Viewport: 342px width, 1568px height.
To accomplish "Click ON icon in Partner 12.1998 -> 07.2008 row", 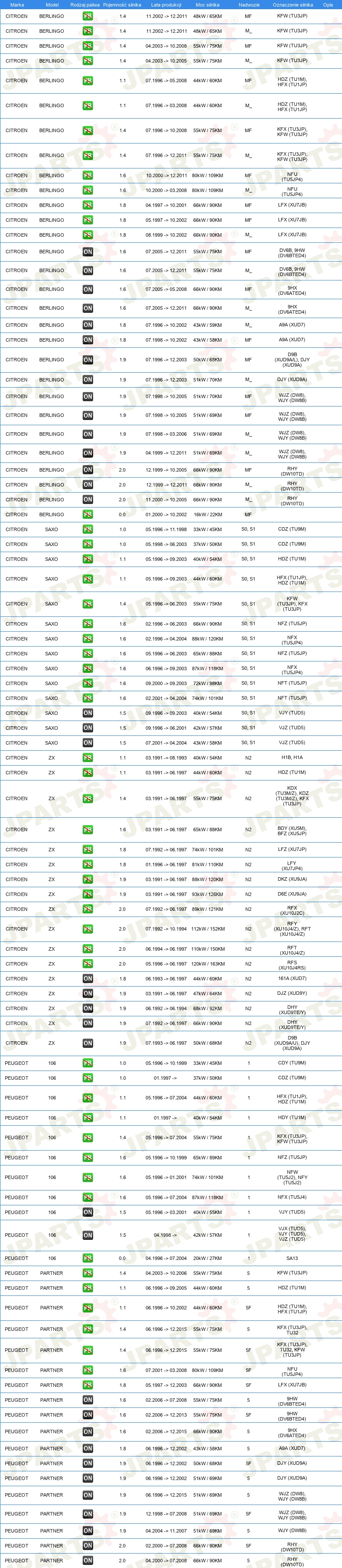I will 87,1514.
